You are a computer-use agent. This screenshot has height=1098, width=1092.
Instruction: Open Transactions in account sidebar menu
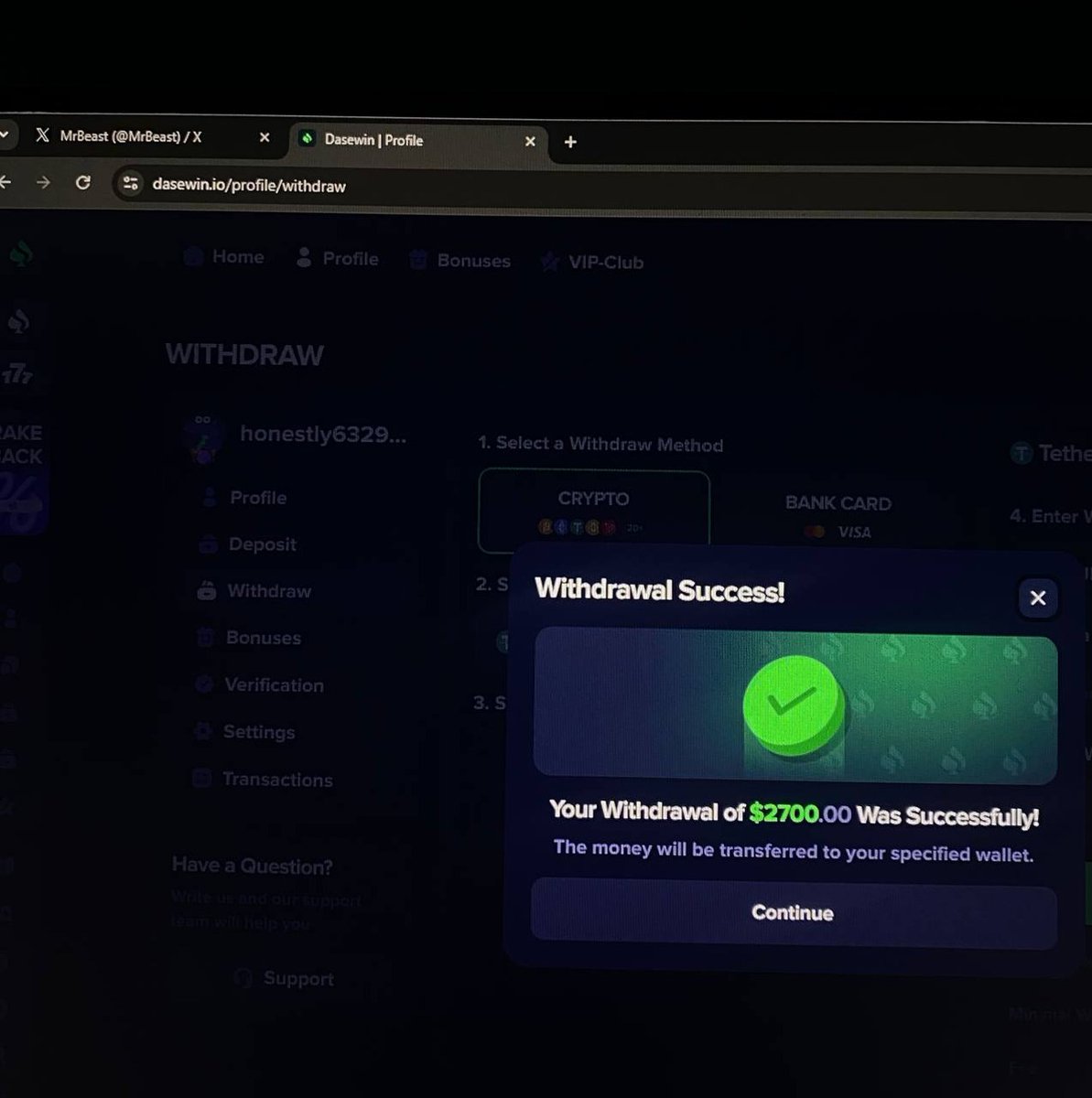pos(277,780)
